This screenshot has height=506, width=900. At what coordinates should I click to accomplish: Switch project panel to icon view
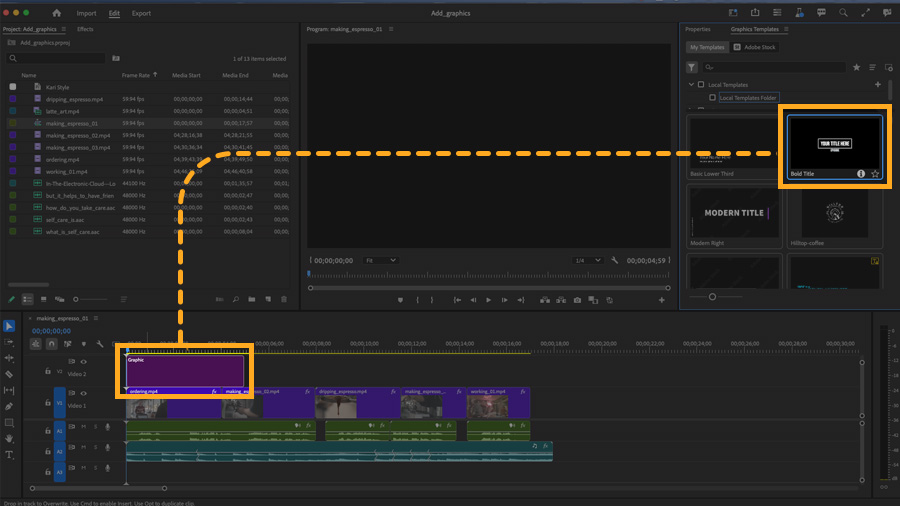click(x=44, y=299)
